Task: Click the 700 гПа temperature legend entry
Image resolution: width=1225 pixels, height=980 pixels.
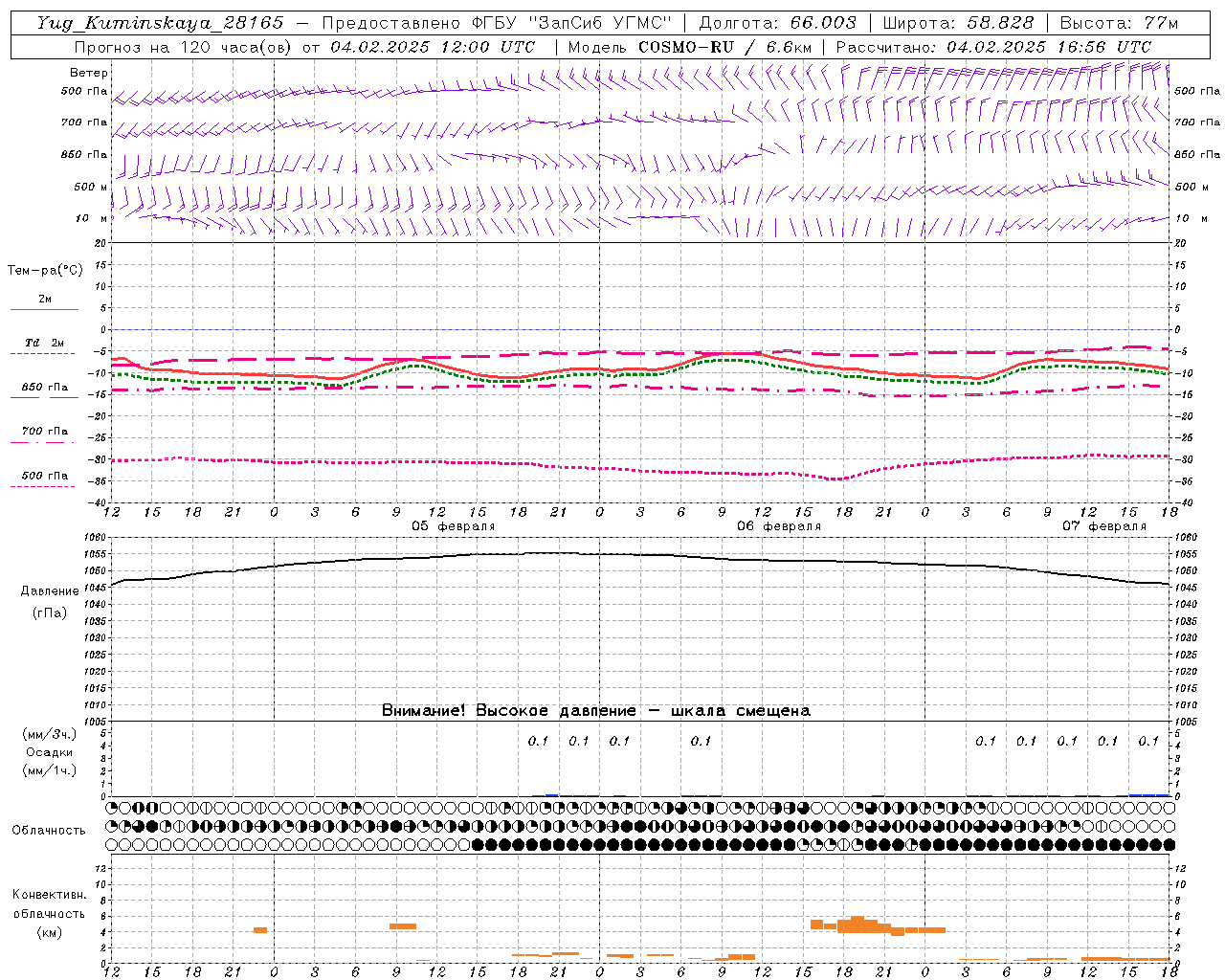Action: 45,431
